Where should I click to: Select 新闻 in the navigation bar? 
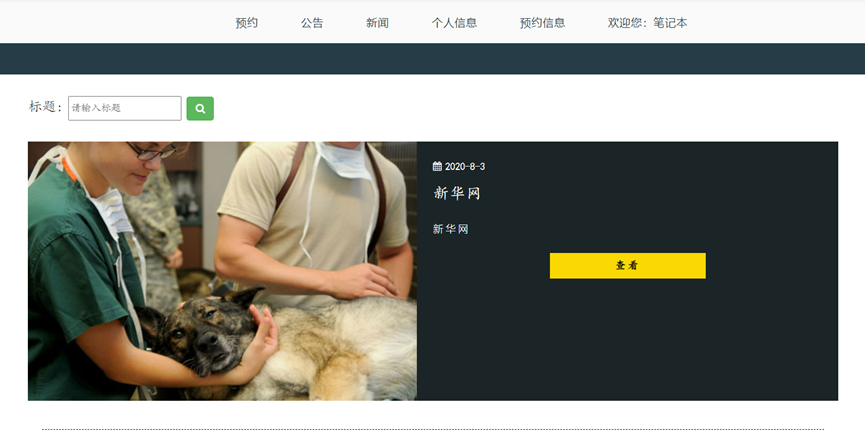pos(377,23)
